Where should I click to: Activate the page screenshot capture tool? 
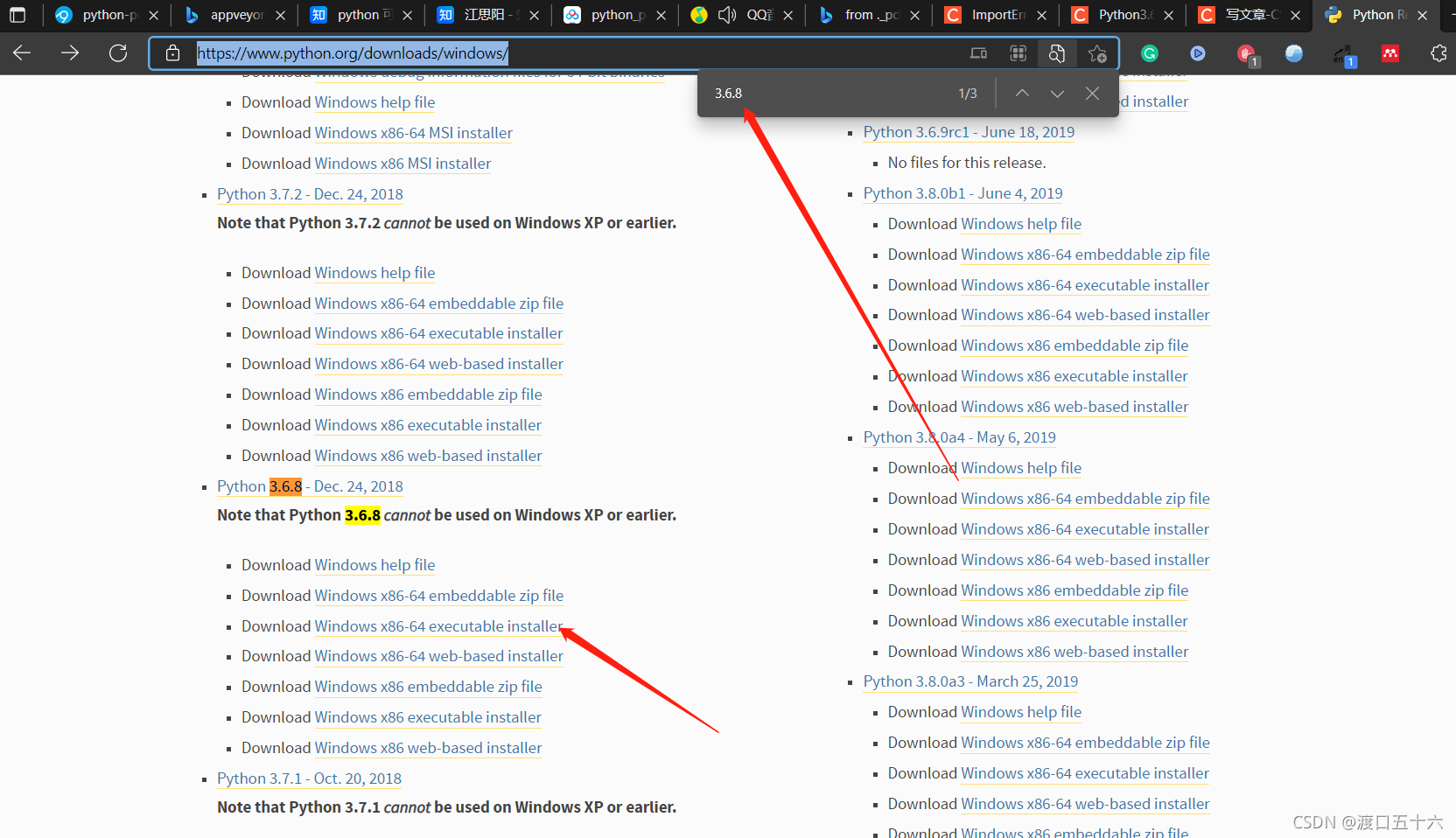tap(1057, 53)
